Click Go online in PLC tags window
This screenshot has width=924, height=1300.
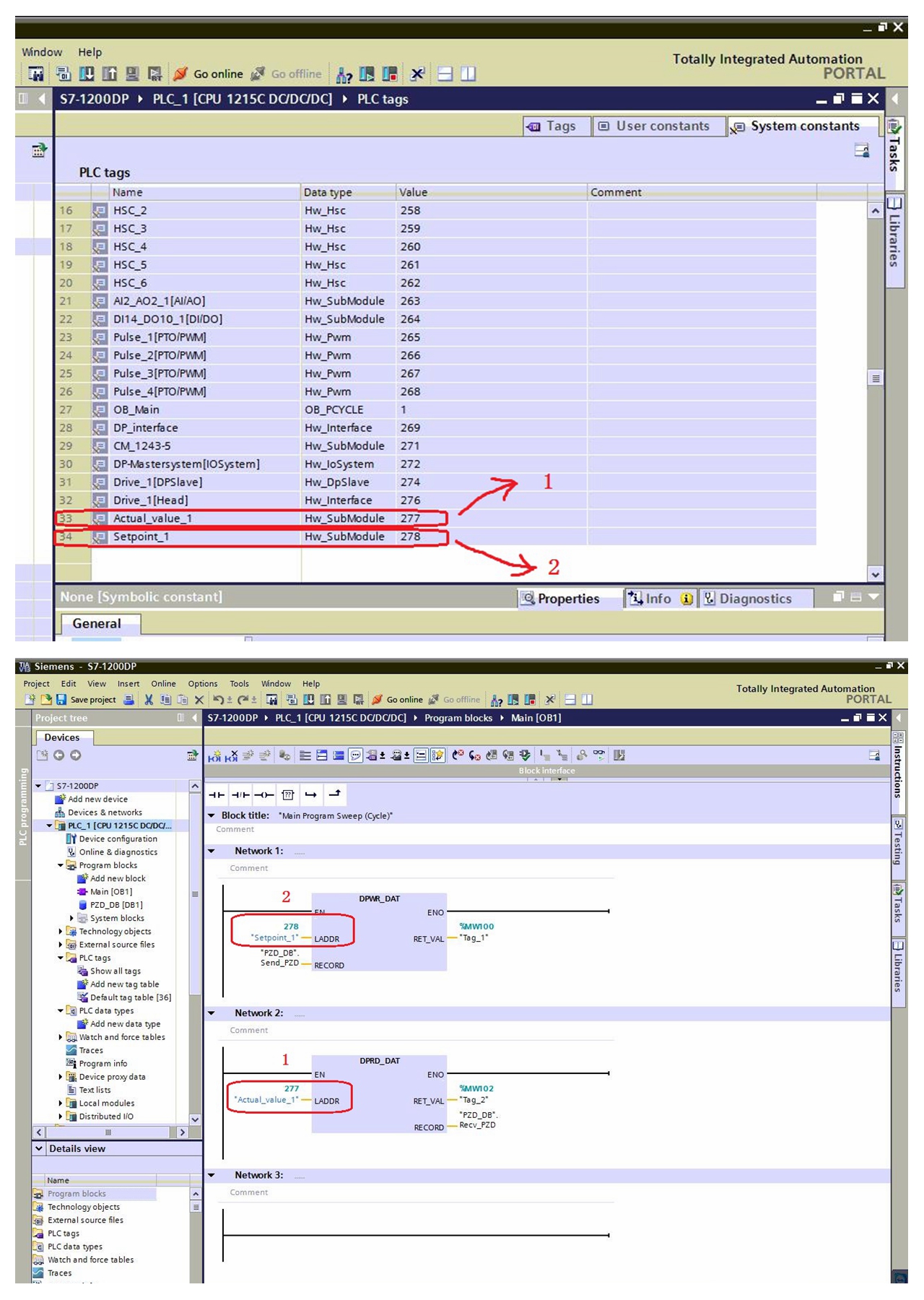click(209, 74)
